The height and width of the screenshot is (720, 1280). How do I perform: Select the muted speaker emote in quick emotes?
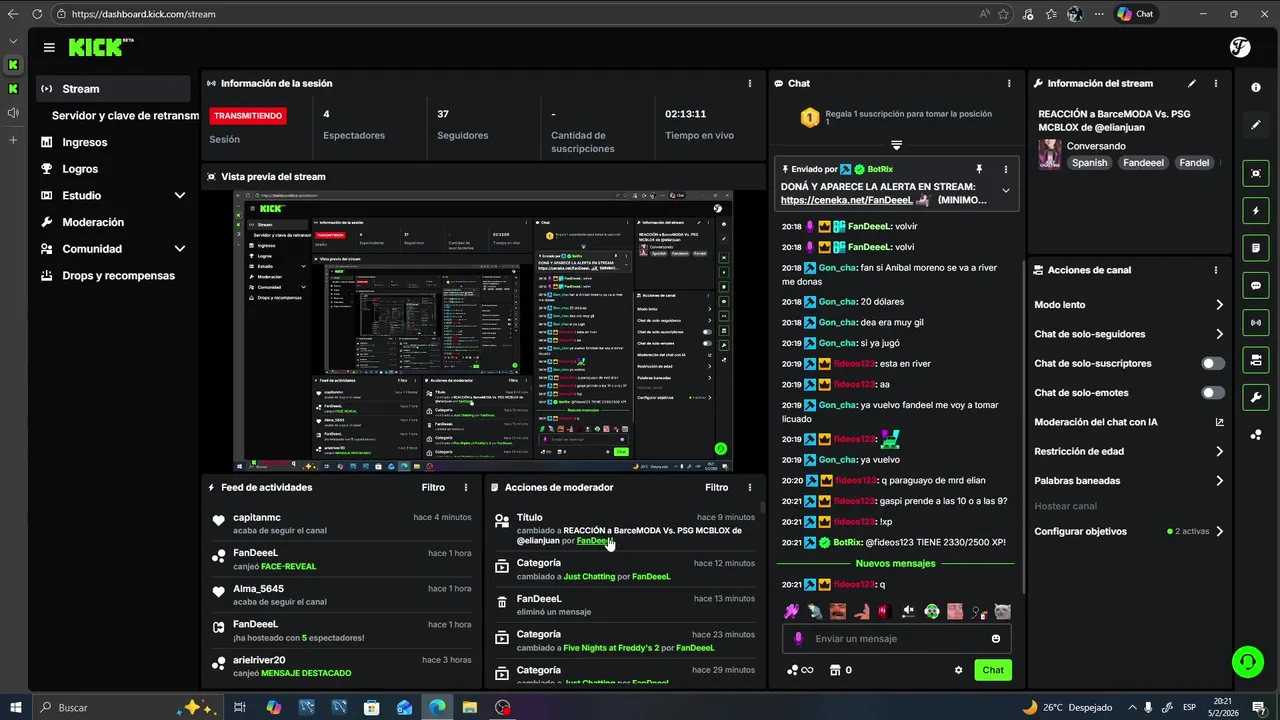[908, 611]
